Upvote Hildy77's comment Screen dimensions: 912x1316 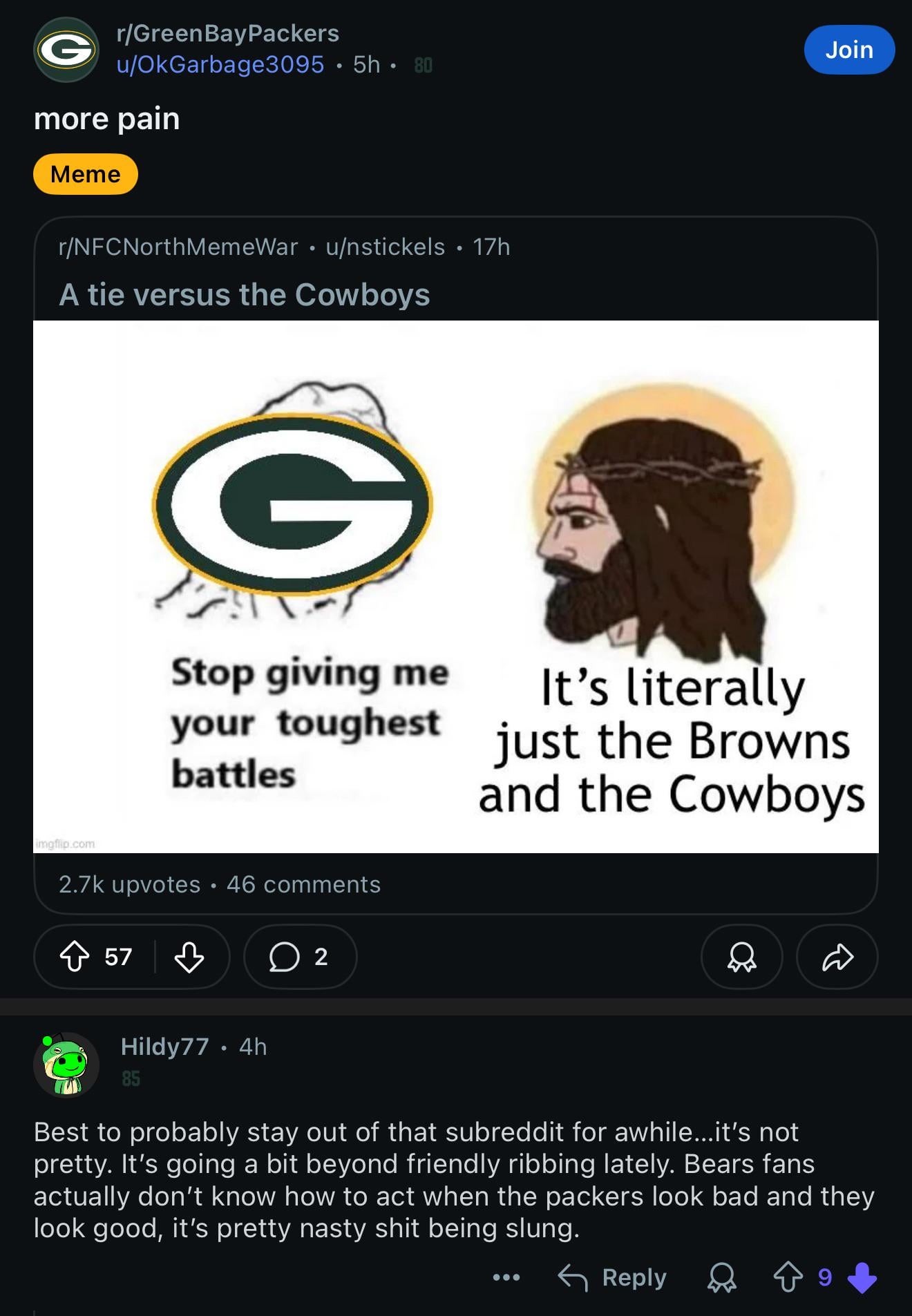pos(788,1277)
